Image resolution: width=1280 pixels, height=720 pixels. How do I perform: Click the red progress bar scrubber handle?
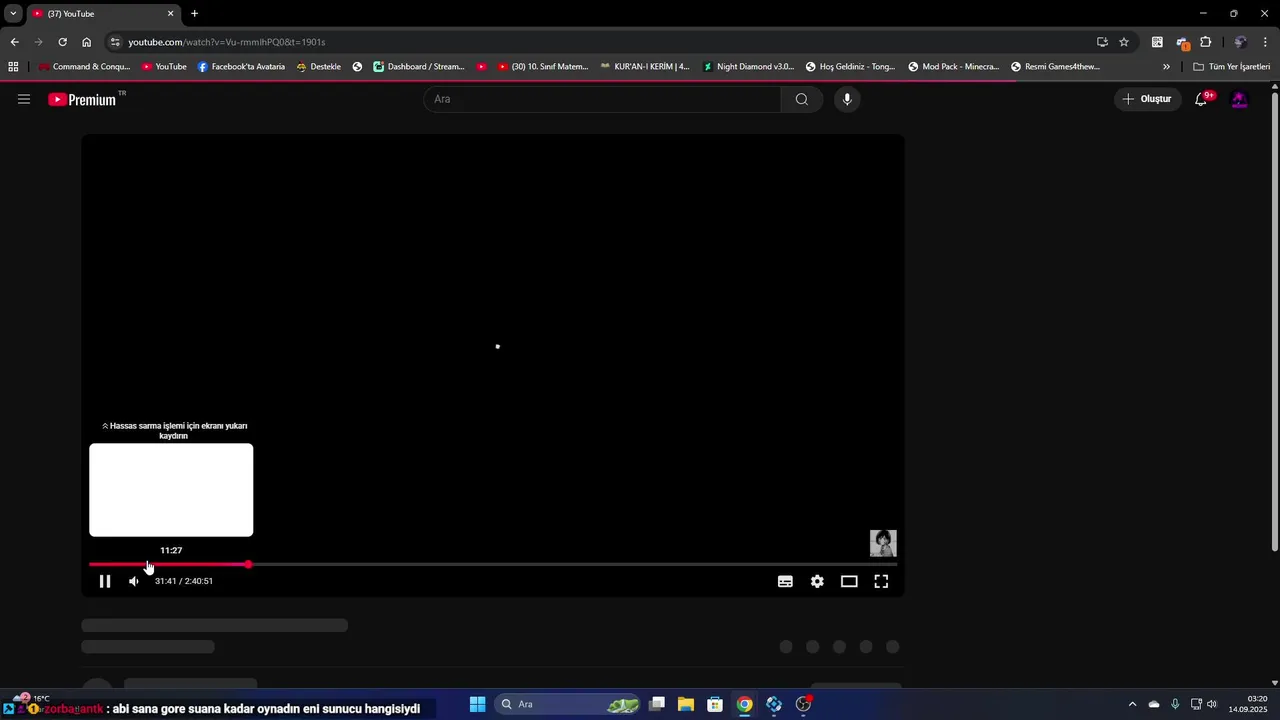248,565
